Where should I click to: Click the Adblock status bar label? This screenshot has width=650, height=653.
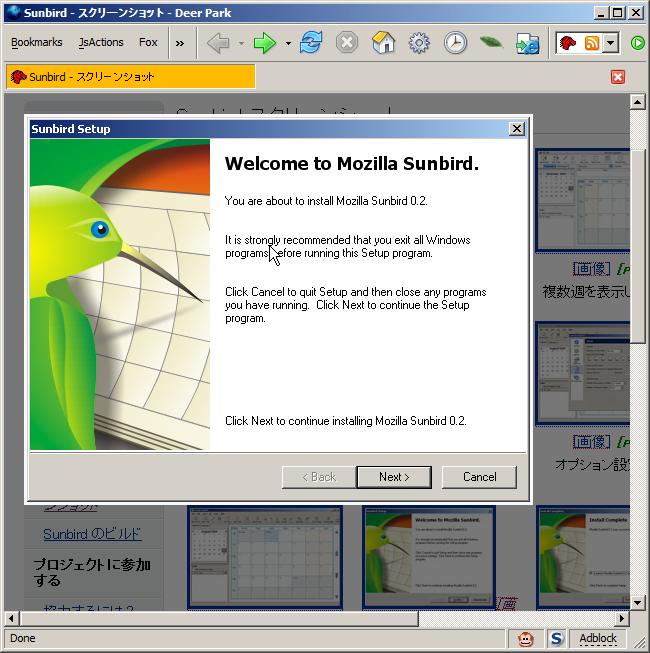click(598, 638)
